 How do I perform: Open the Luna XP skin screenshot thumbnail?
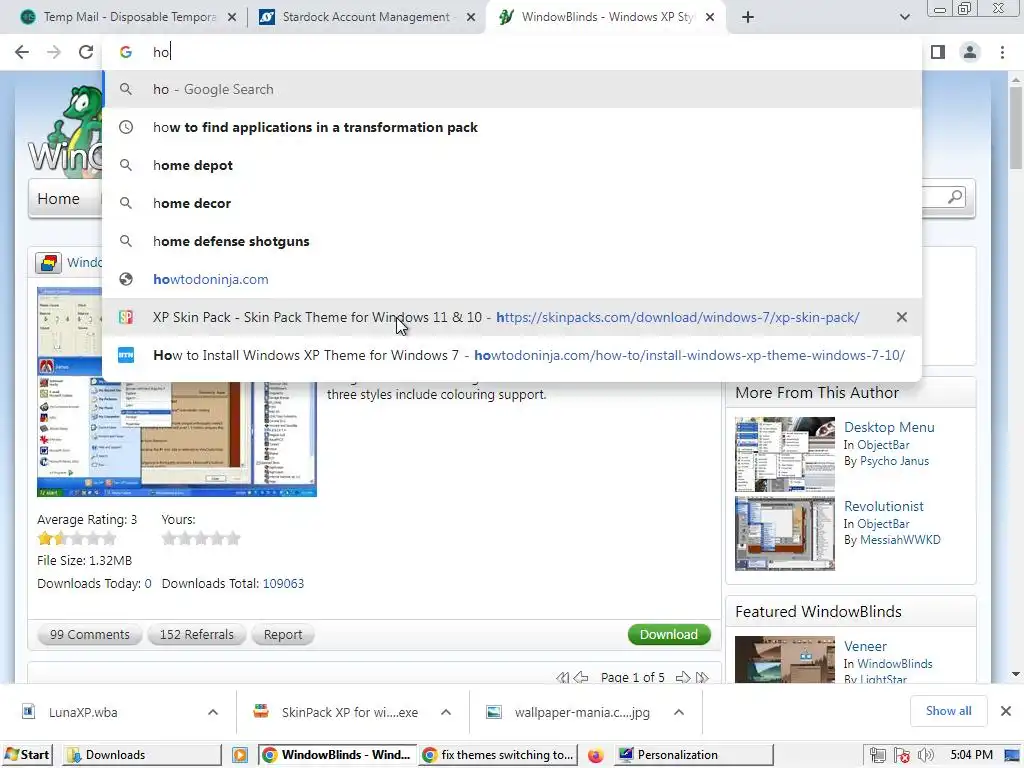[176, 392]
